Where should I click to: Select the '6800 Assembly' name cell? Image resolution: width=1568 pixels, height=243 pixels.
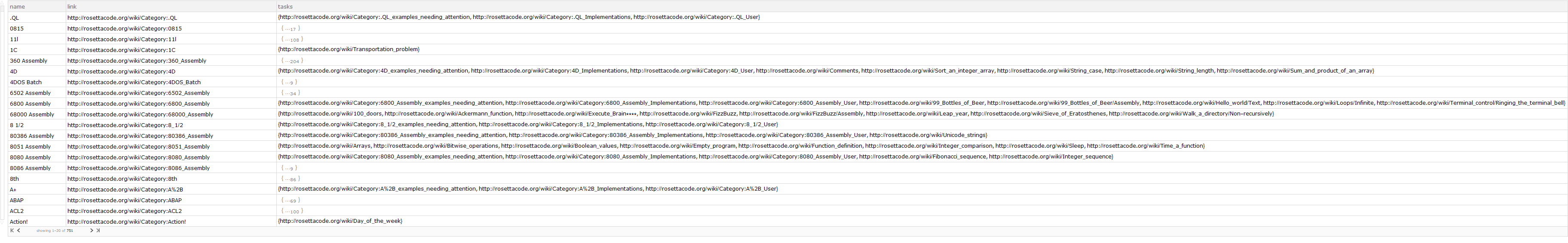click(37, 103)
